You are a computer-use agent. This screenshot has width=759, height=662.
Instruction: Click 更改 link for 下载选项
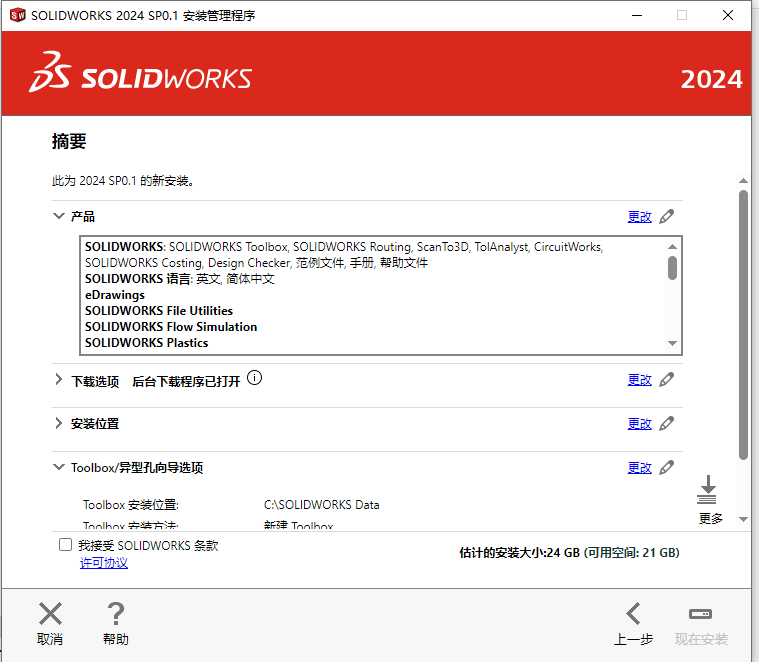point(639,380)
